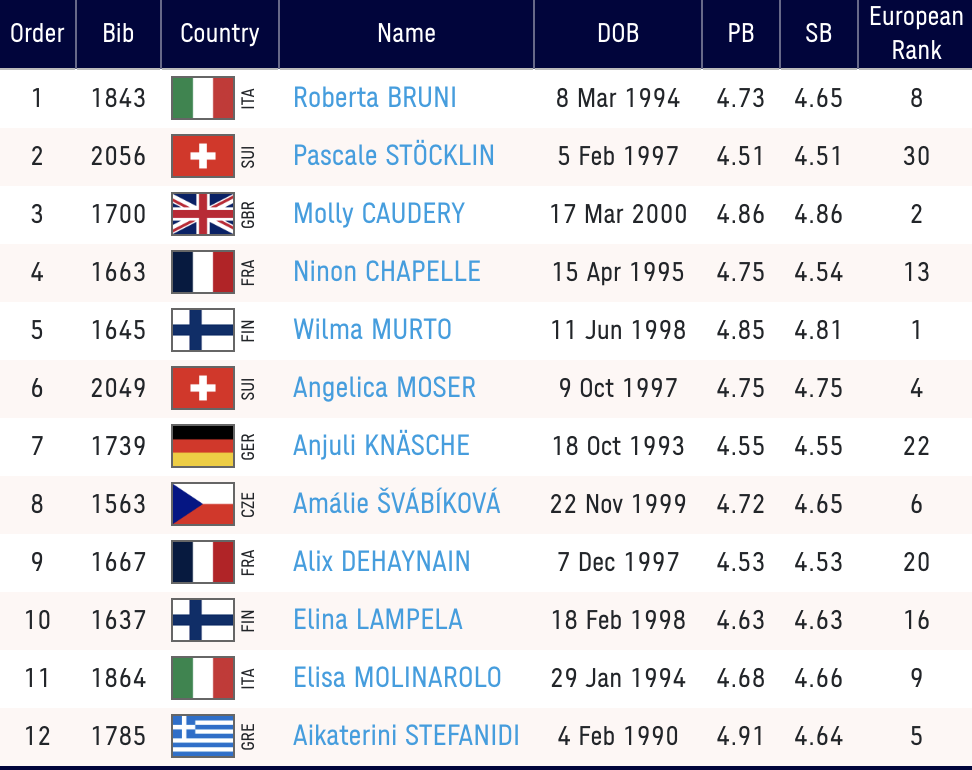Click the DOB column header
Image resolution: width=972 pixels, height=770 pixels.
pyautogui.click(x=618, y=33)
